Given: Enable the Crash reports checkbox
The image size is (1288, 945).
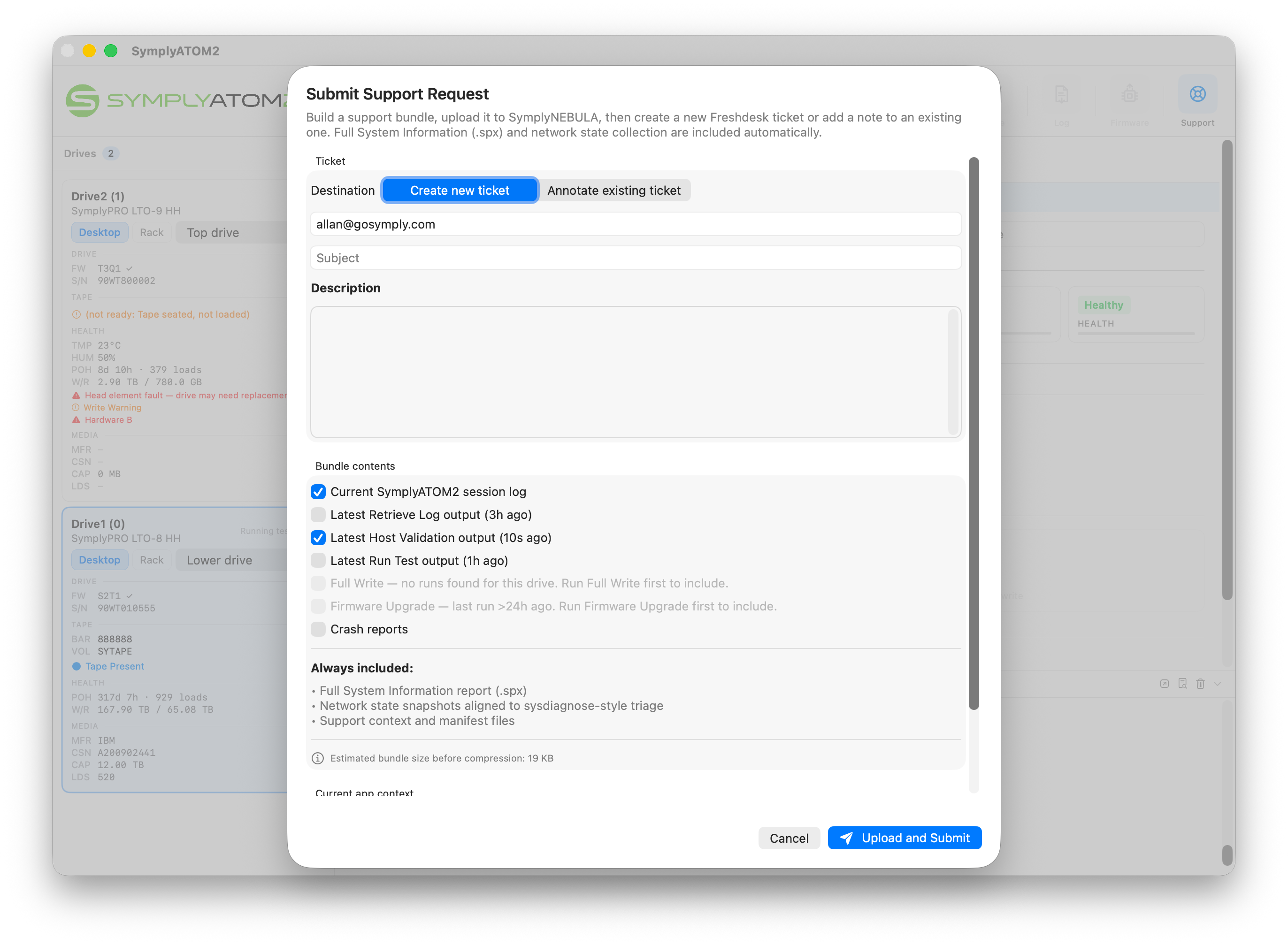Looking at the screenshot, I should pyautogui.click(x=318, y=629).
